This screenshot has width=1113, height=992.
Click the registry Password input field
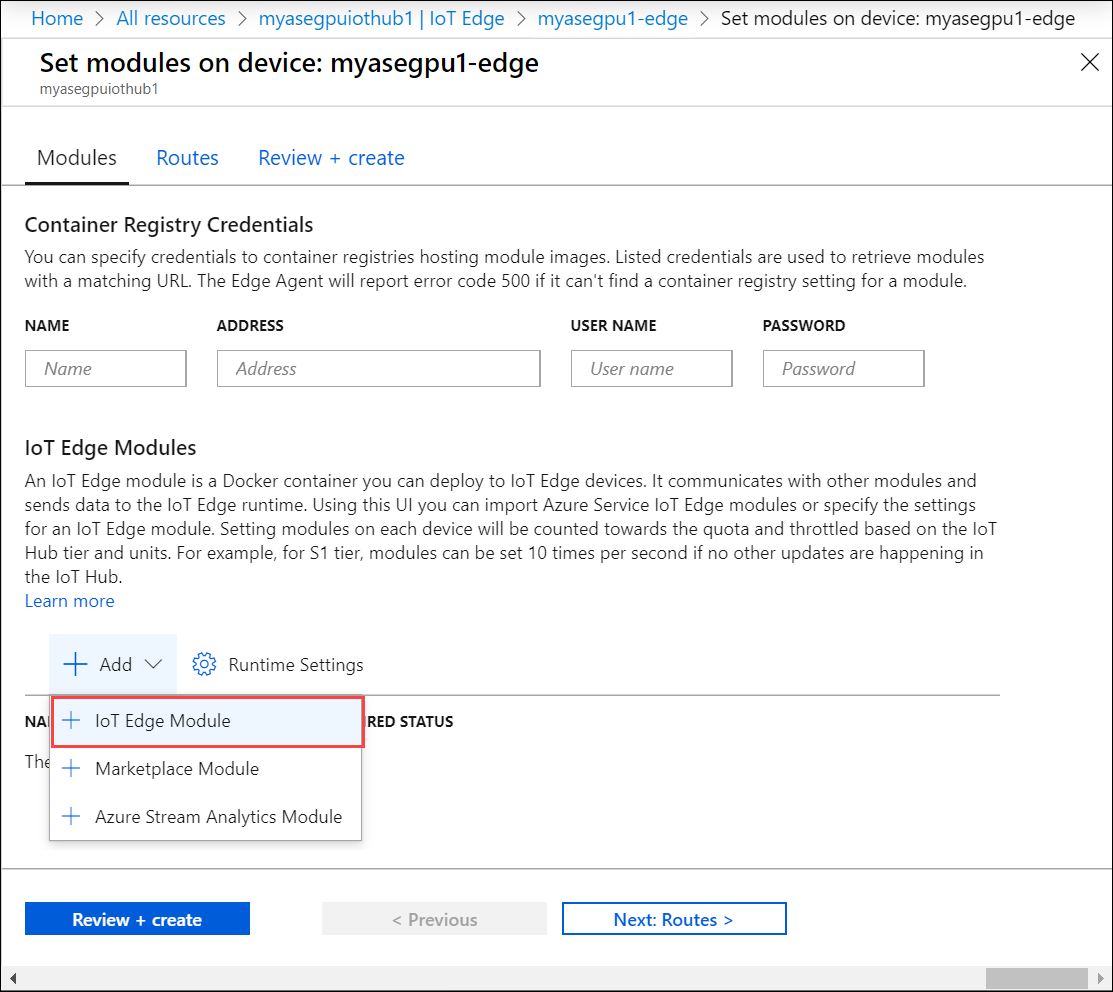[x=843, y=368]
